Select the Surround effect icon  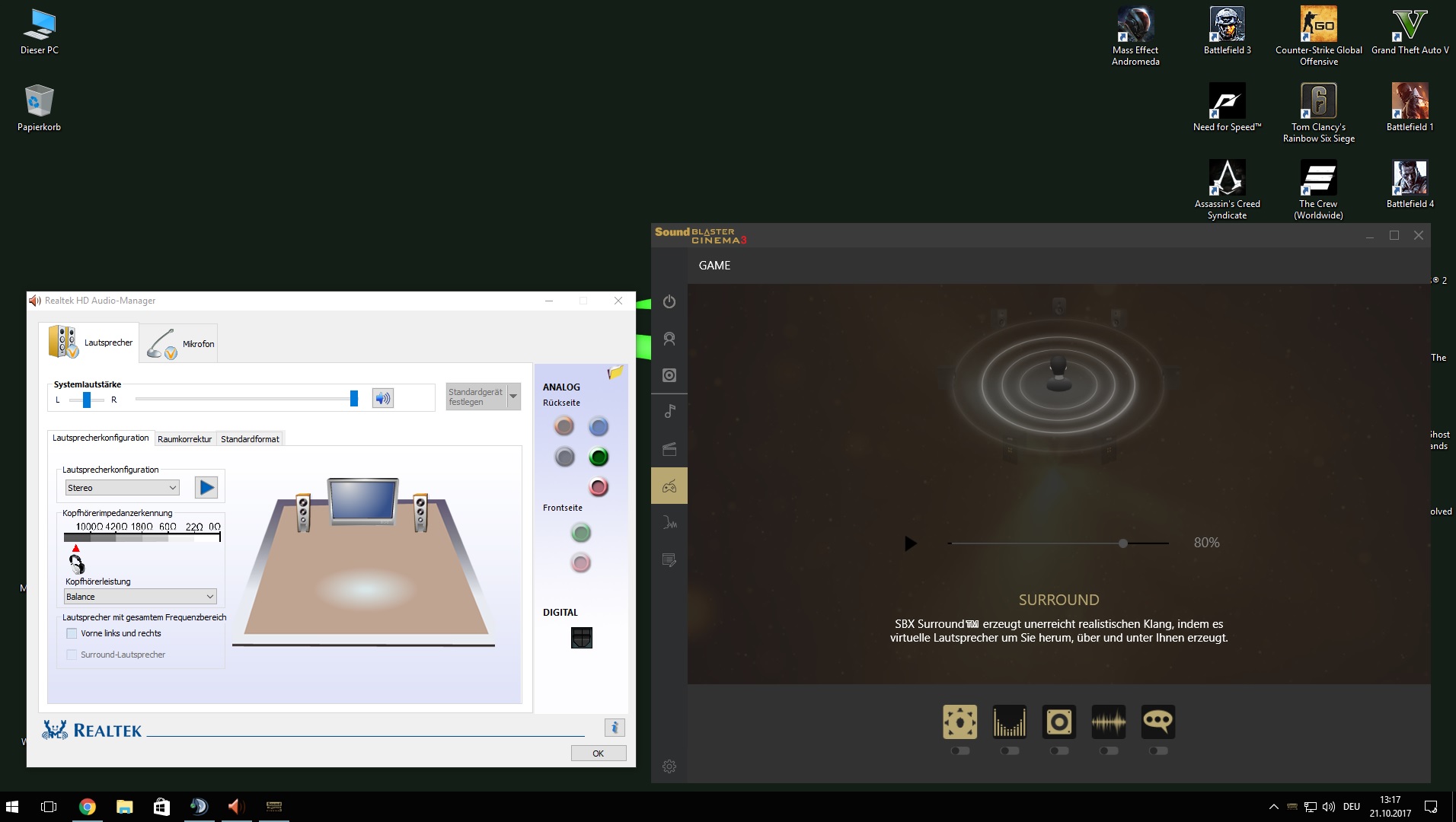point(959,722)
